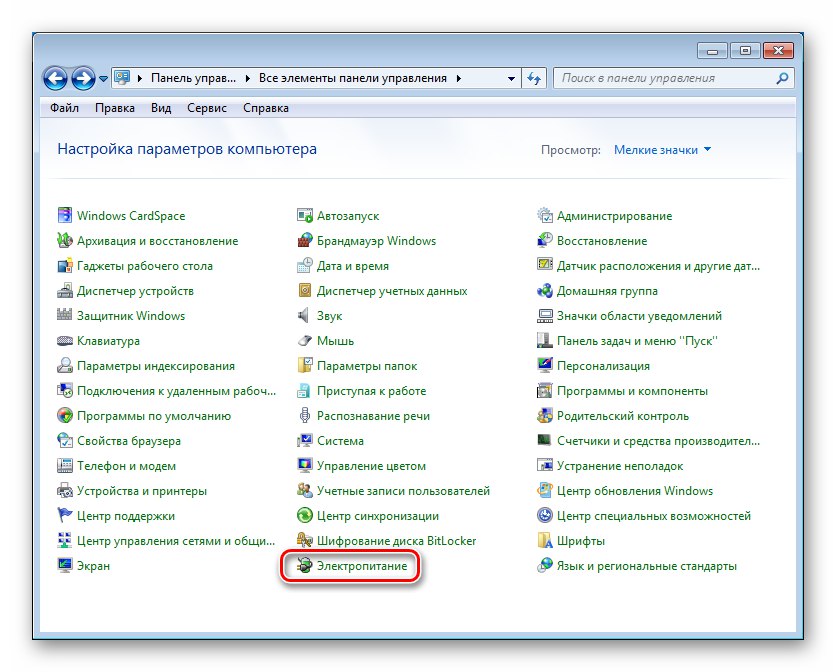Open the Справка menu

point(266,108)
